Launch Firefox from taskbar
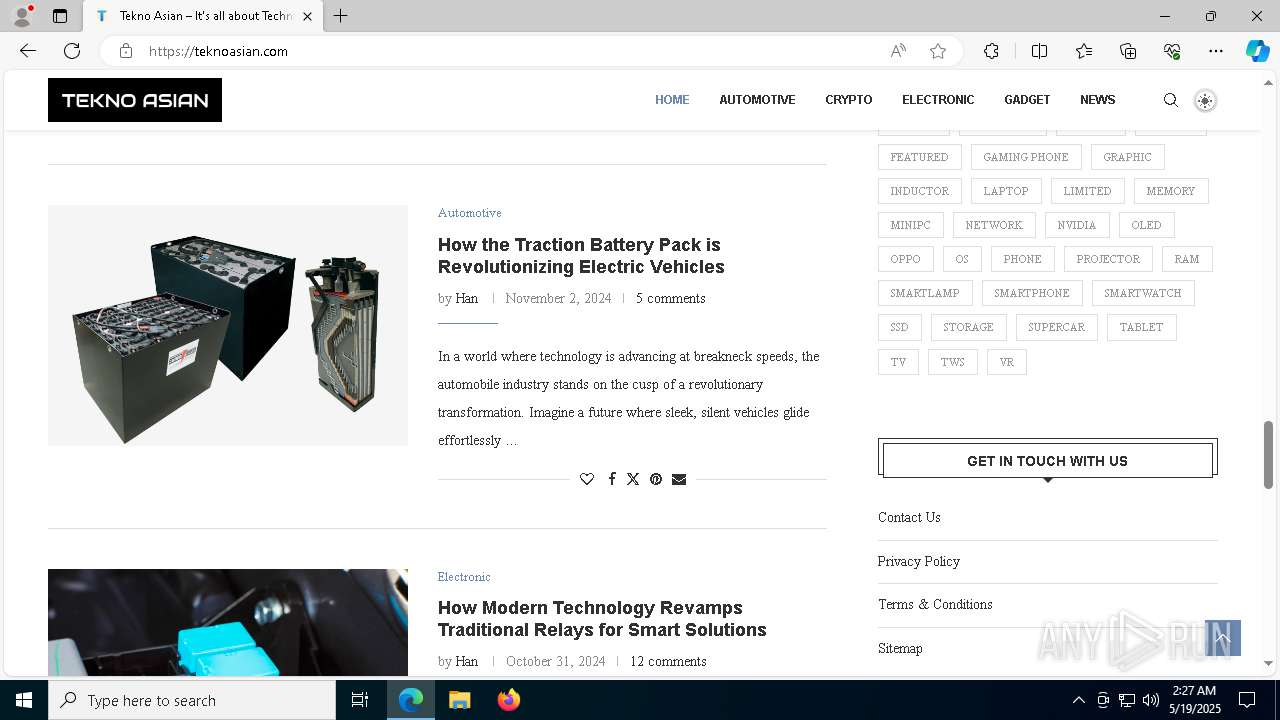Image resolution: width=1280 pixels, height=720 pixels. [x=509, y=700]
